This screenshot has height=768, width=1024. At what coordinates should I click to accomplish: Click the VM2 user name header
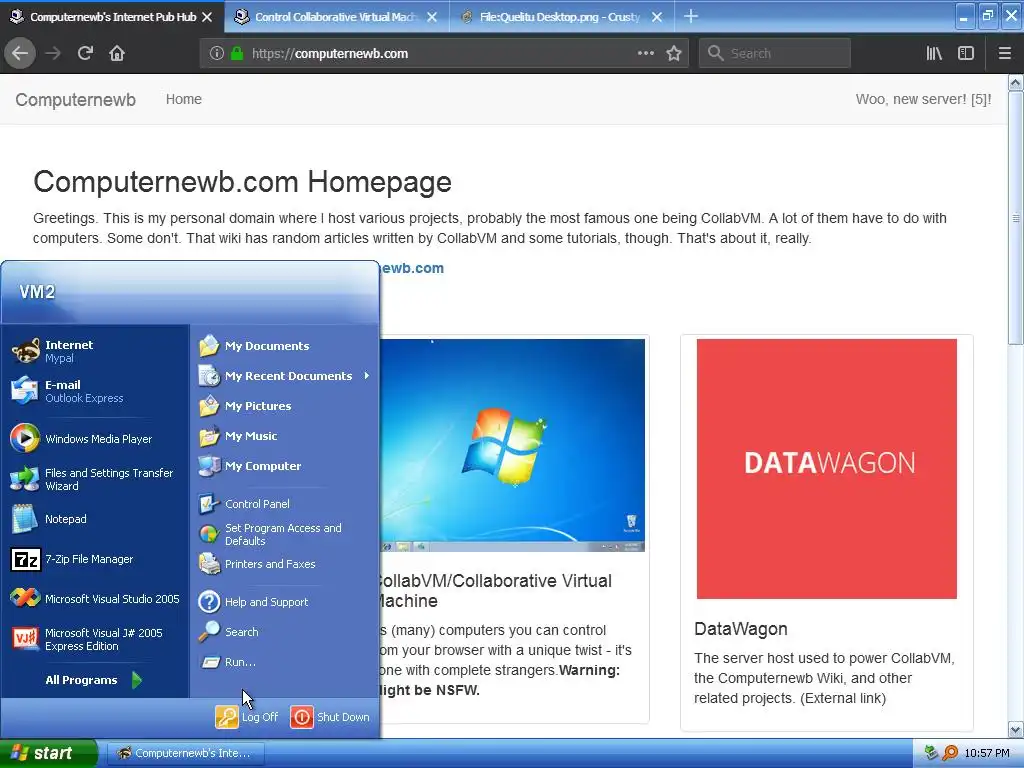(37, 292)
